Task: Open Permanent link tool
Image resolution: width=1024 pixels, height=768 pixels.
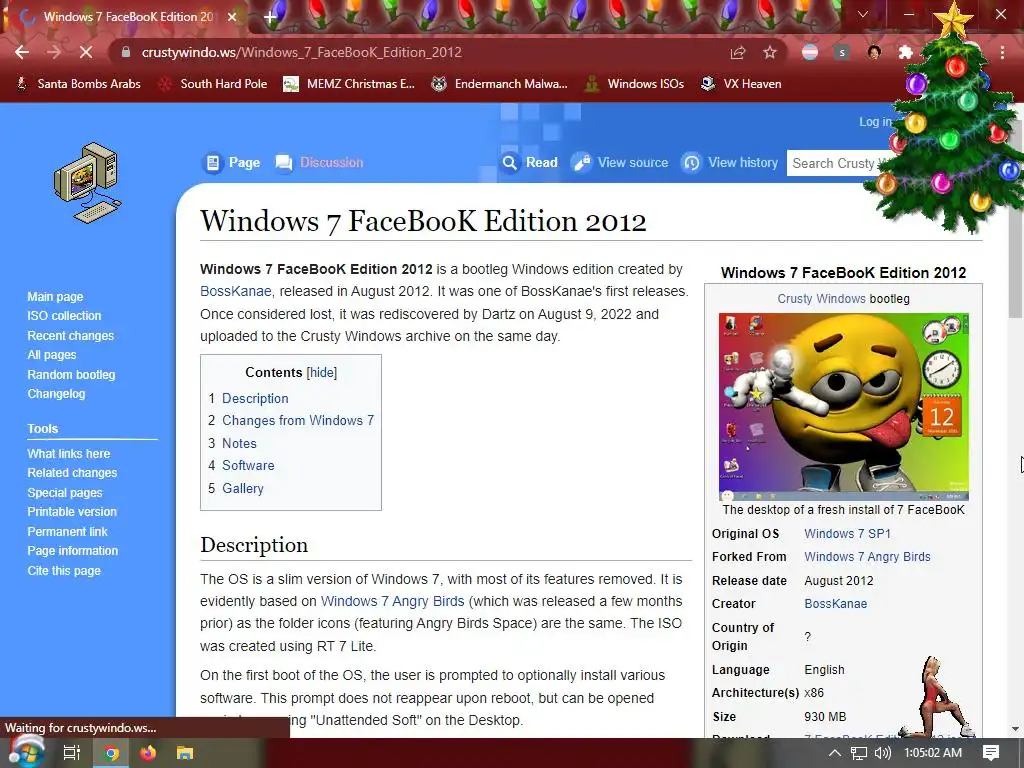Action: click(x=67, y=532)
